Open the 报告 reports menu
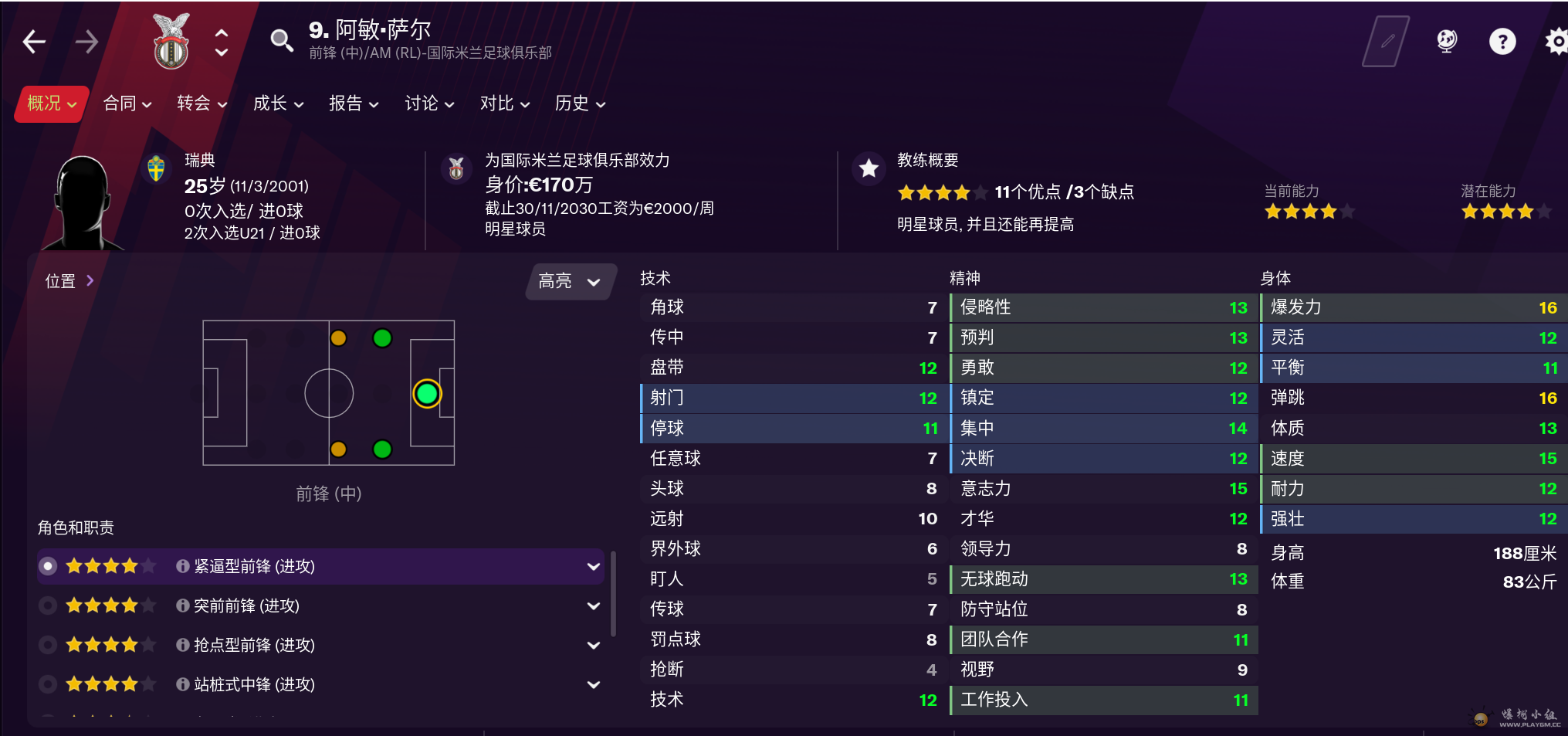 pos(354,103)
